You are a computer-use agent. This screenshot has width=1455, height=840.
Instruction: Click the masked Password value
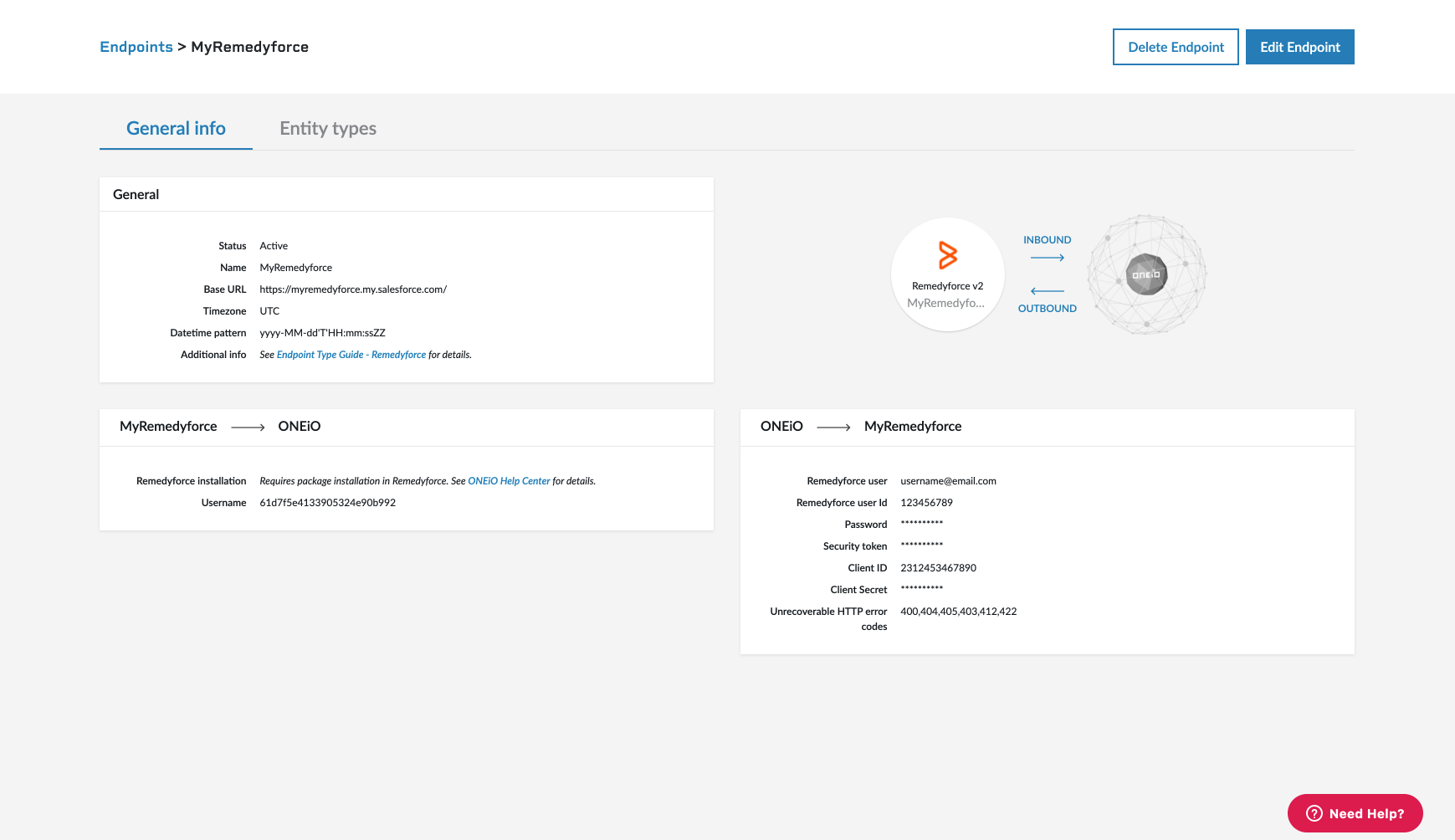pyautogui.click(x=922, y=523)
